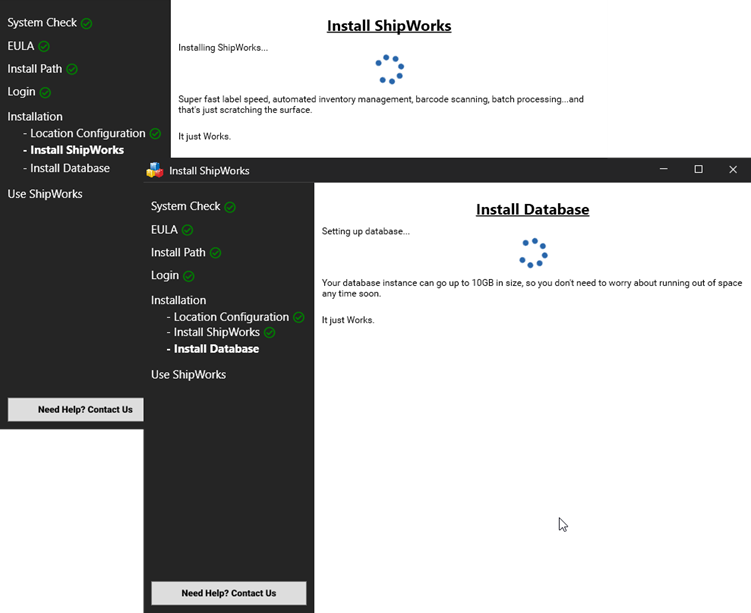The height and width of the screenshot is (613, 751).
Task: Select Install Path step in the front window sidebar
Action: [178, 252]
